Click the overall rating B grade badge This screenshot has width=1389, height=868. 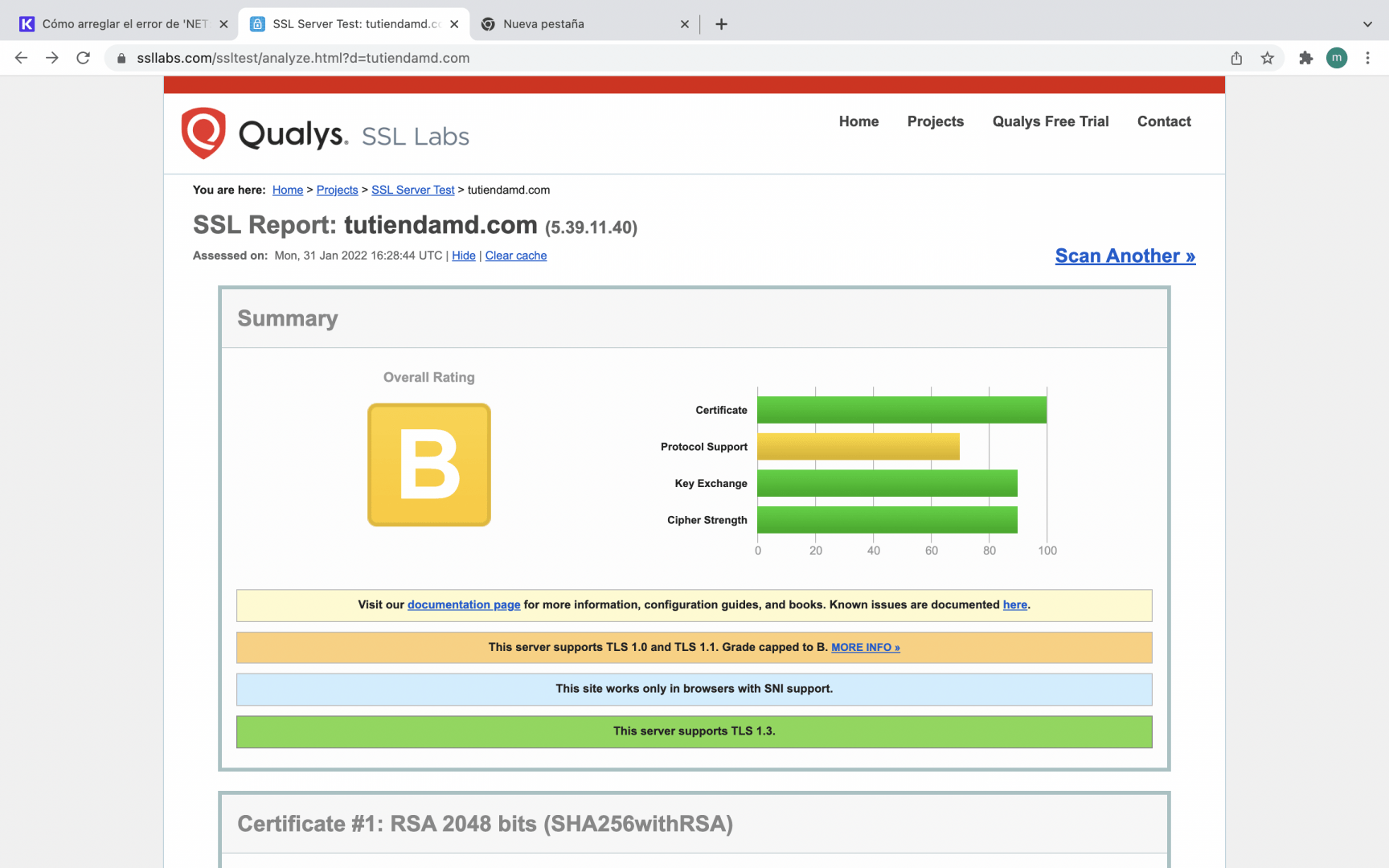point(429,465)
